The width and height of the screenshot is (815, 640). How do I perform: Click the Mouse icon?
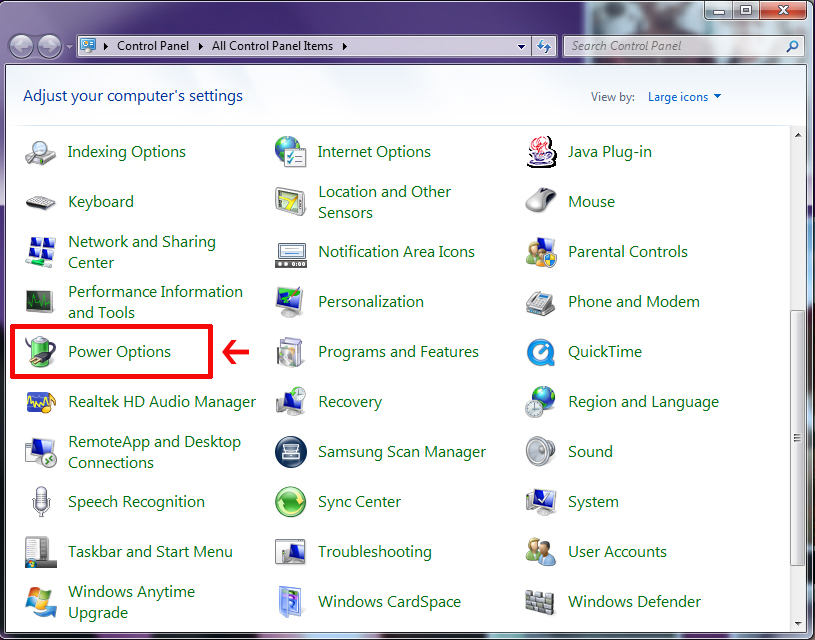(x=541, y=201)
